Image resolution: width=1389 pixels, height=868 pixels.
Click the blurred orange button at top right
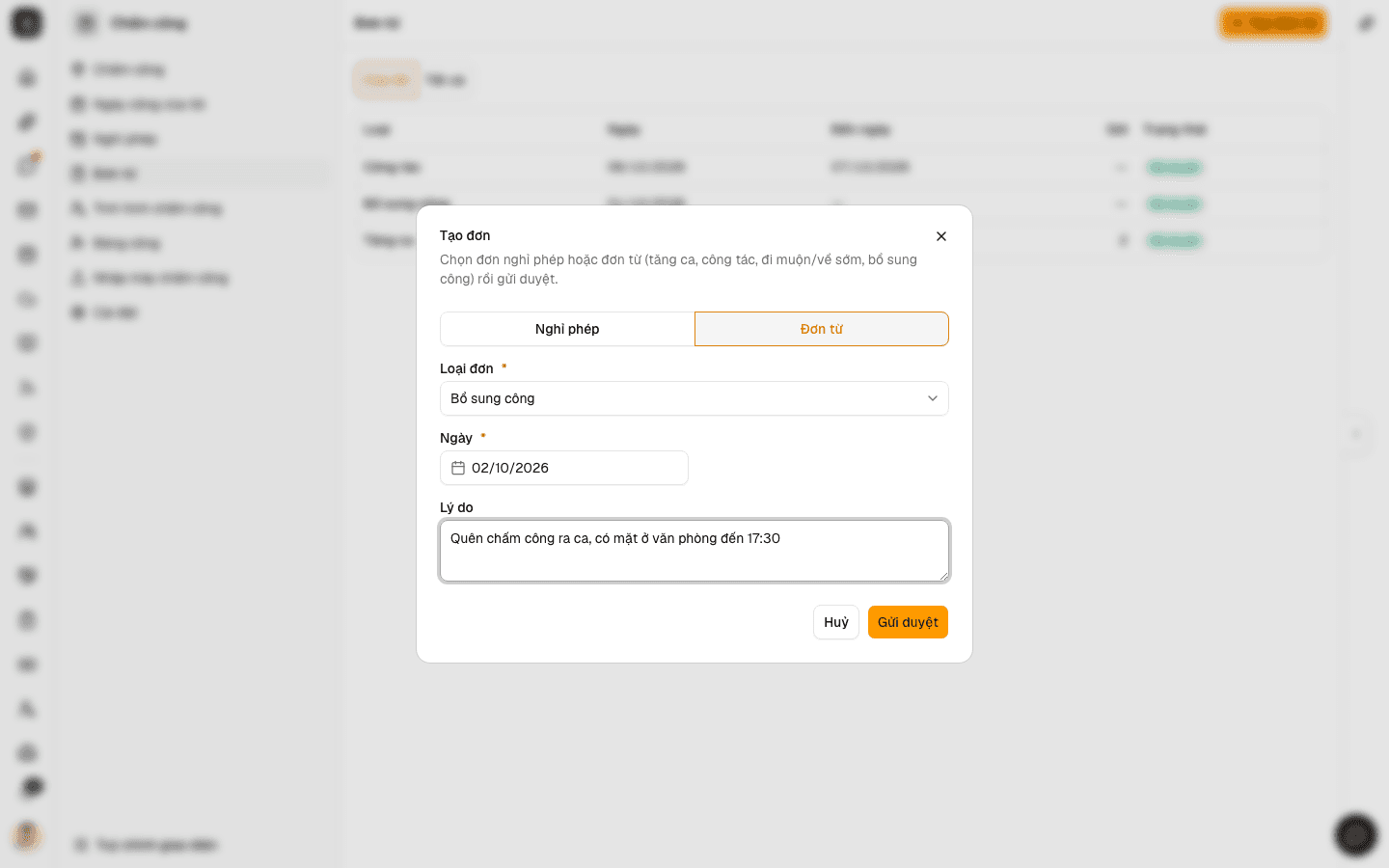(x=1273, y=23)
